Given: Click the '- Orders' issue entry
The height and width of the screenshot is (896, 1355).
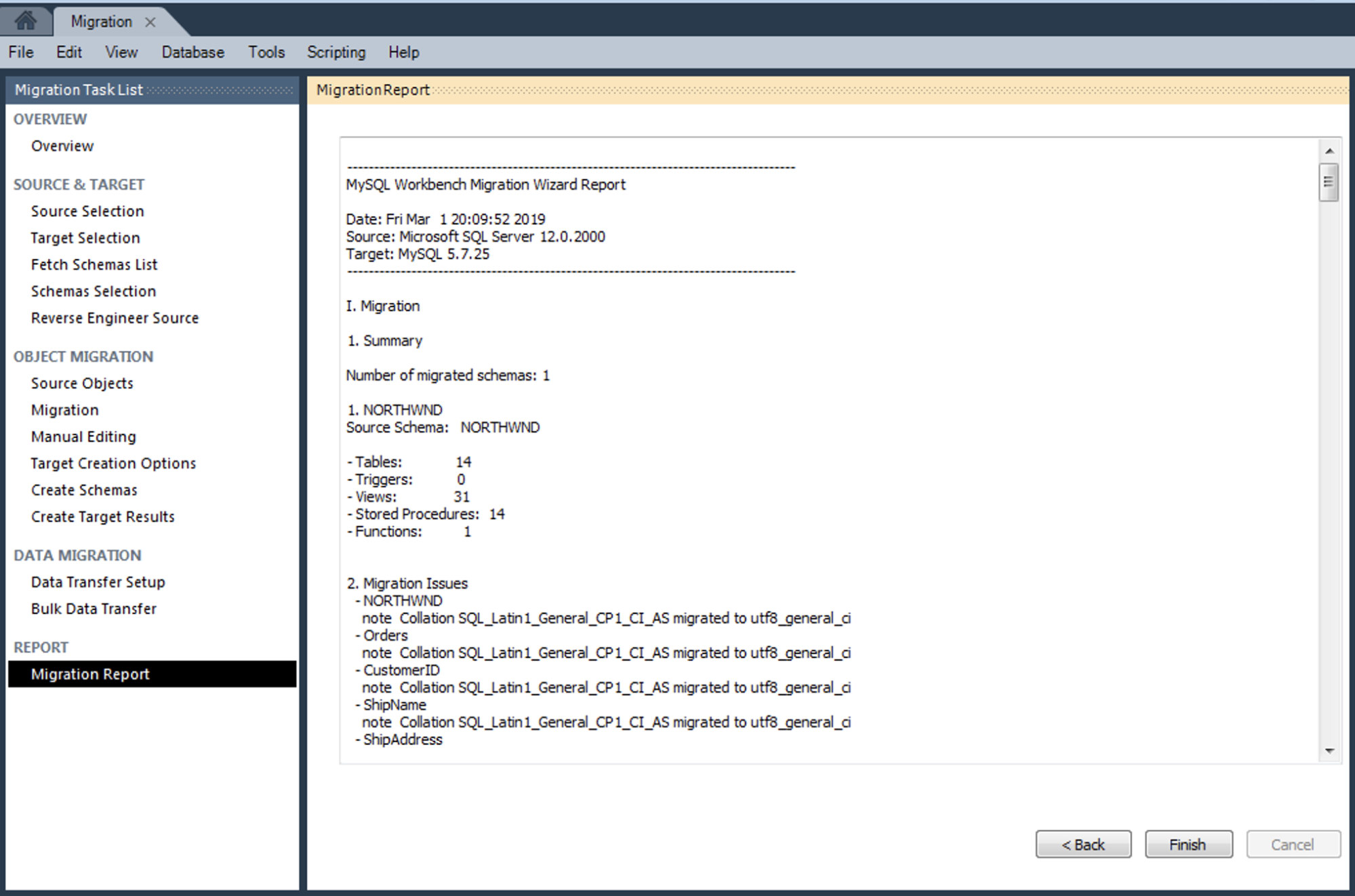Looking at the screenshot, I should click(382, 635).
